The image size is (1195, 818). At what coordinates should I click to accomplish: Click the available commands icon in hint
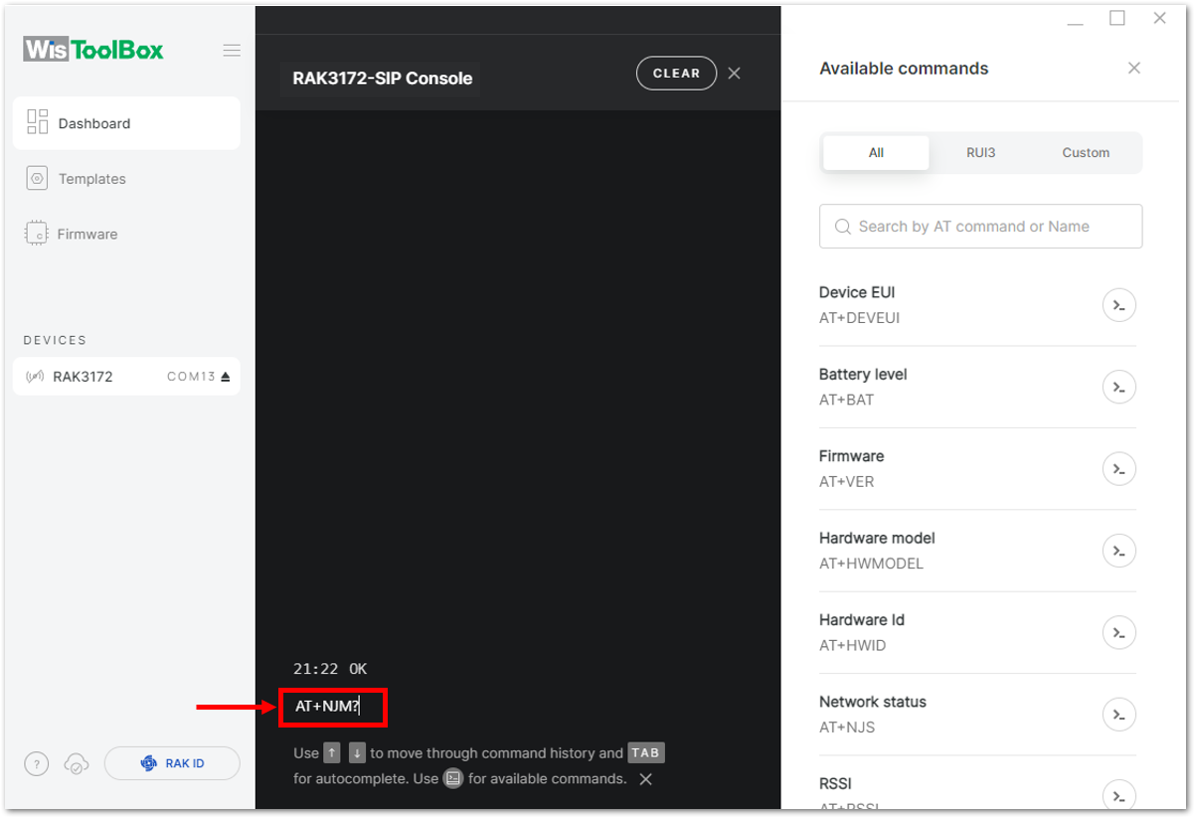453,778
